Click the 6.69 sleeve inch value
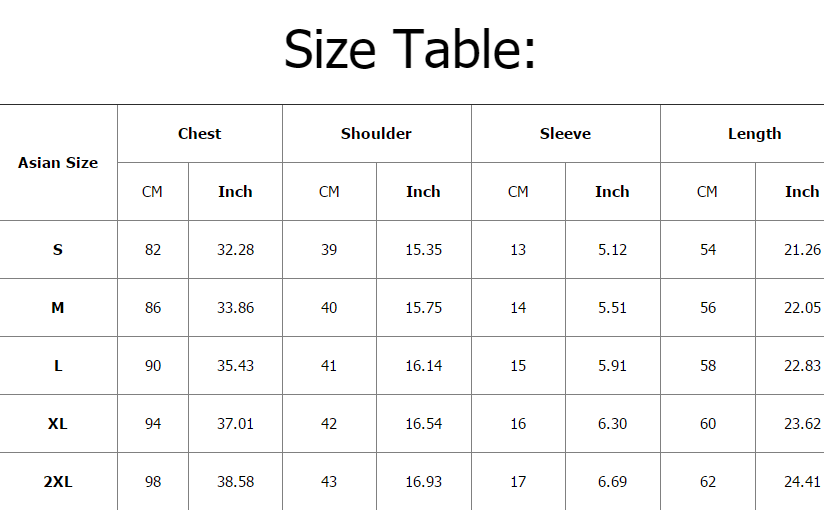 coord(612,482)
